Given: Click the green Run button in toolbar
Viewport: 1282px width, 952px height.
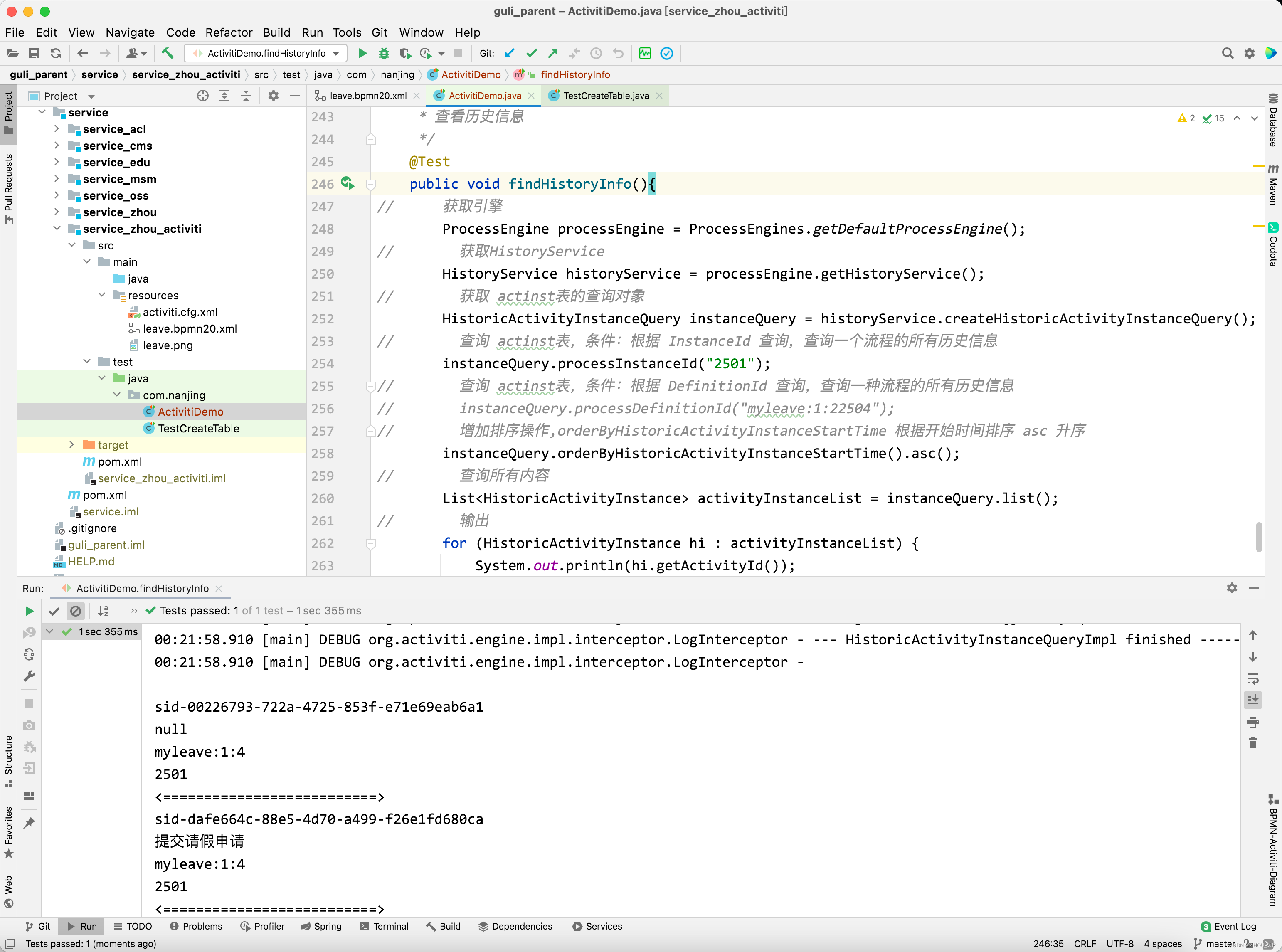Looking at the screenshot, I should (362, 54).
